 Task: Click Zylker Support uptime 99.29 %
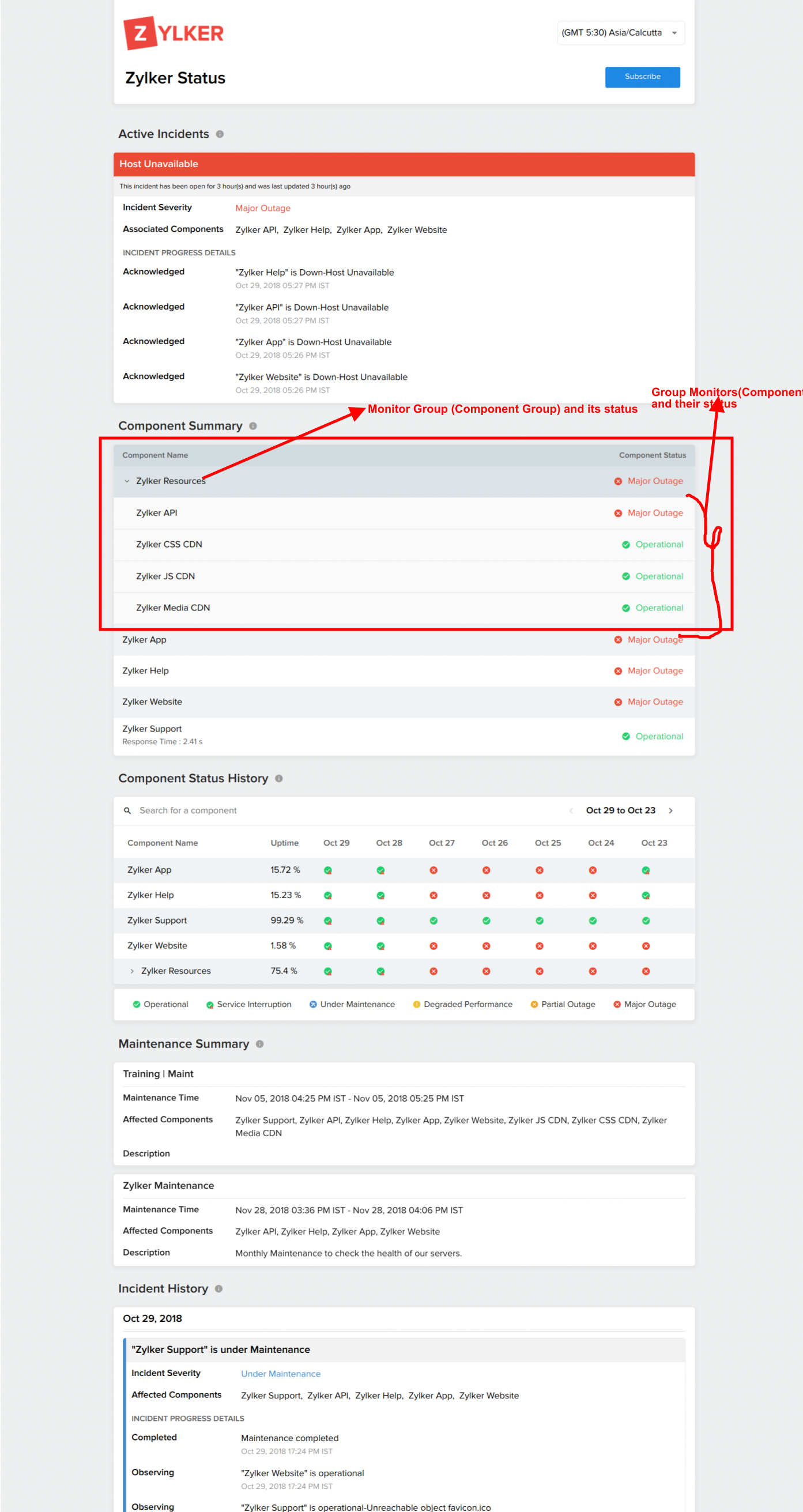(x=287, y=921)
